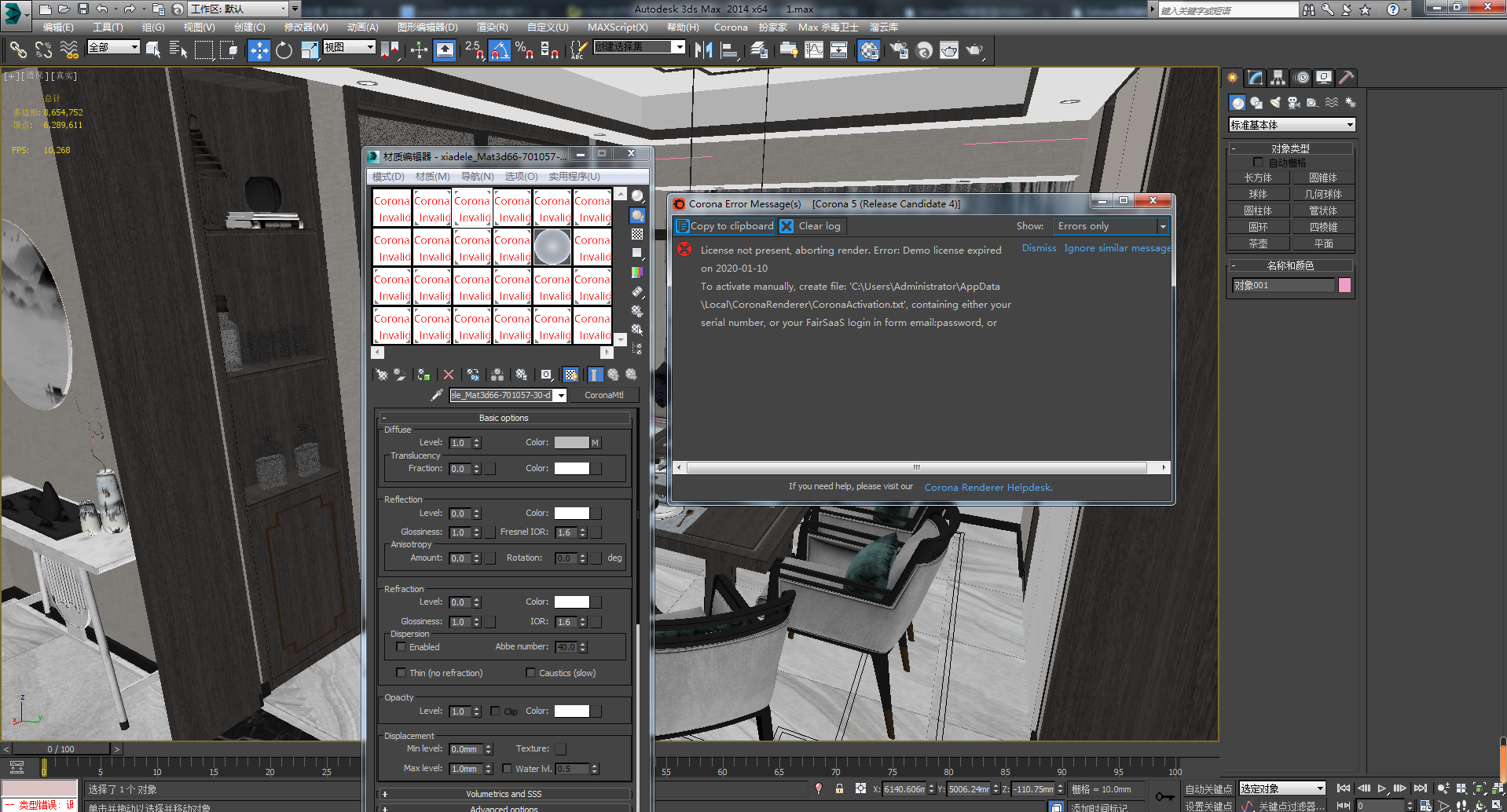Image resolution: width=1507 pixels, height=812 pixels.
Task: Select the Move tool in main toolbar
Action: (258, 50)
